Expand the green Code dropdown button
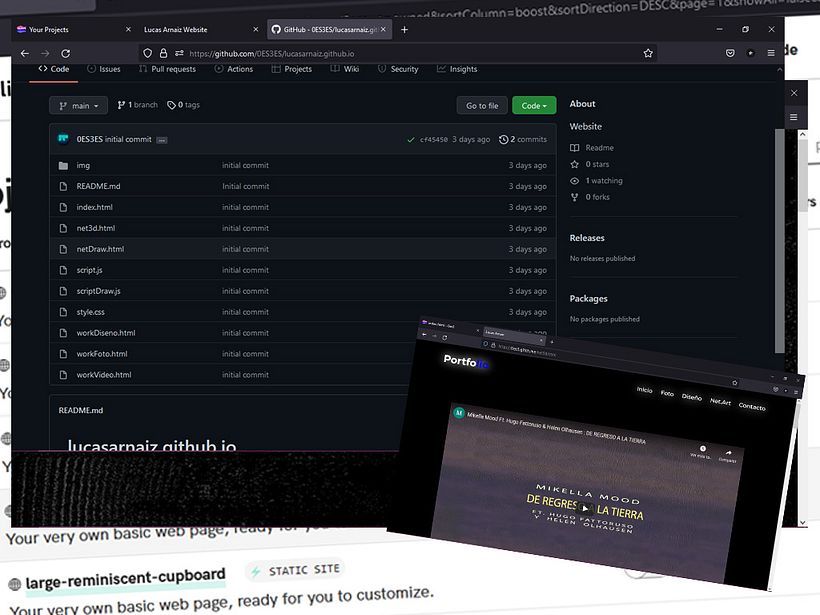 point(534,106)
